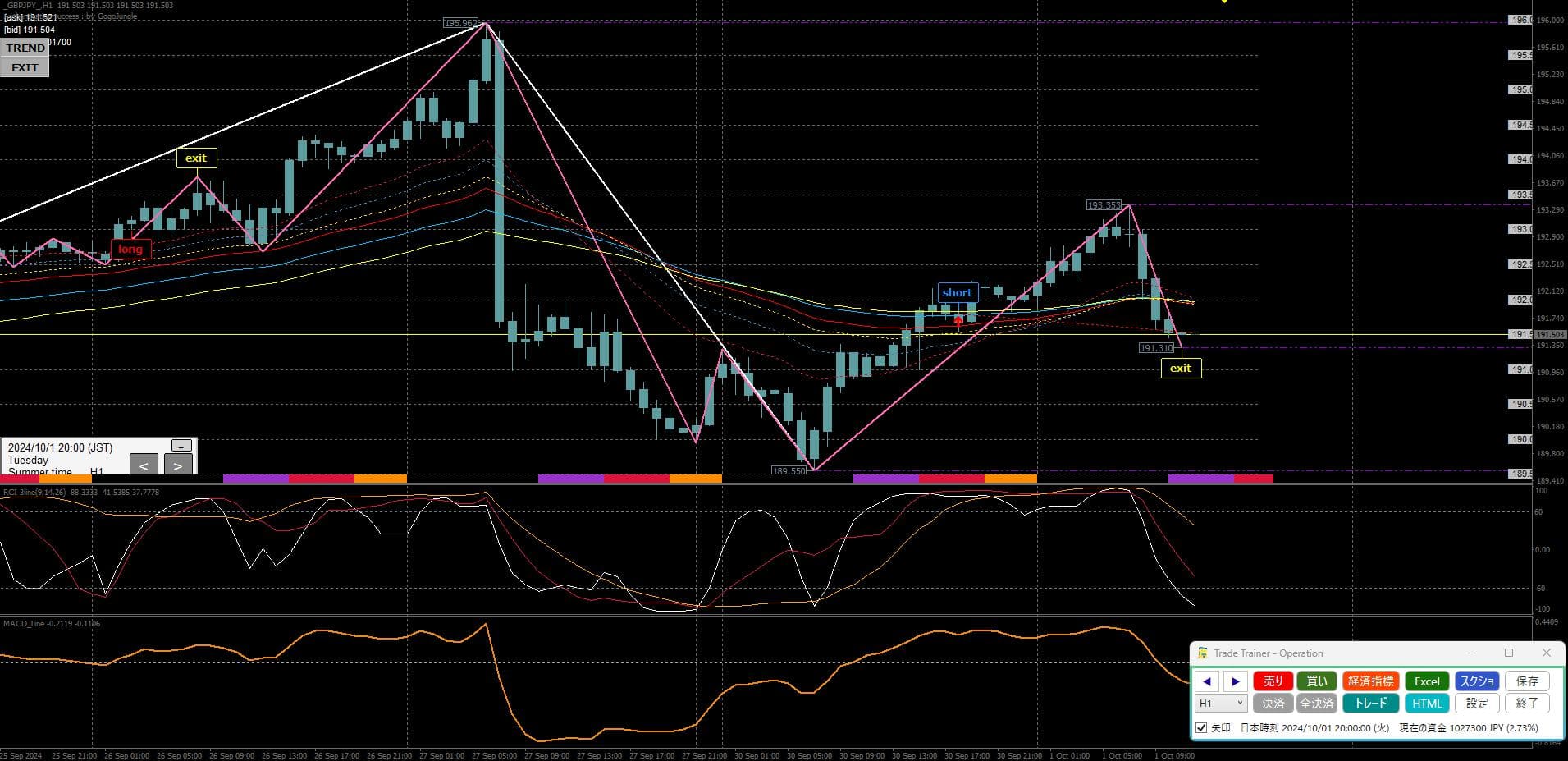Viewport: 1568px width, 761px height.
Task: Click the TREND button on chart
Action: 25,48
